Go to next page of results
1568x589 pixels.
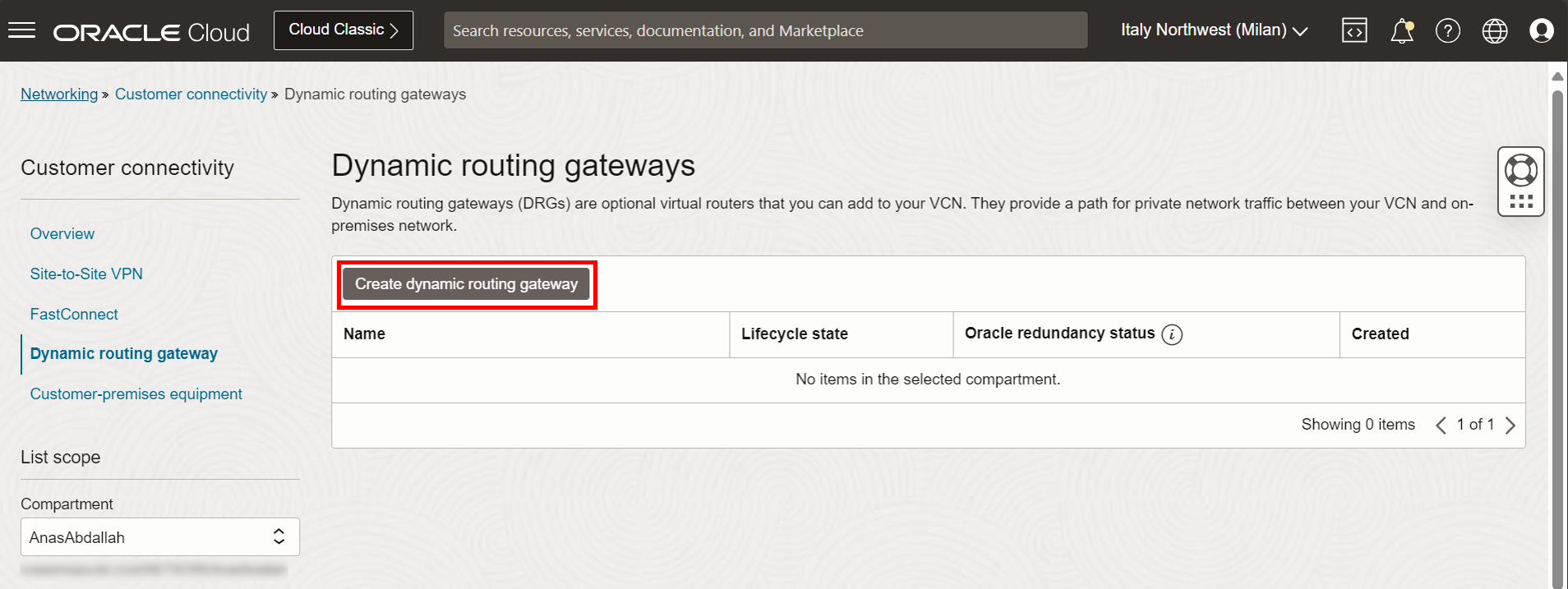coord(1510,425)
